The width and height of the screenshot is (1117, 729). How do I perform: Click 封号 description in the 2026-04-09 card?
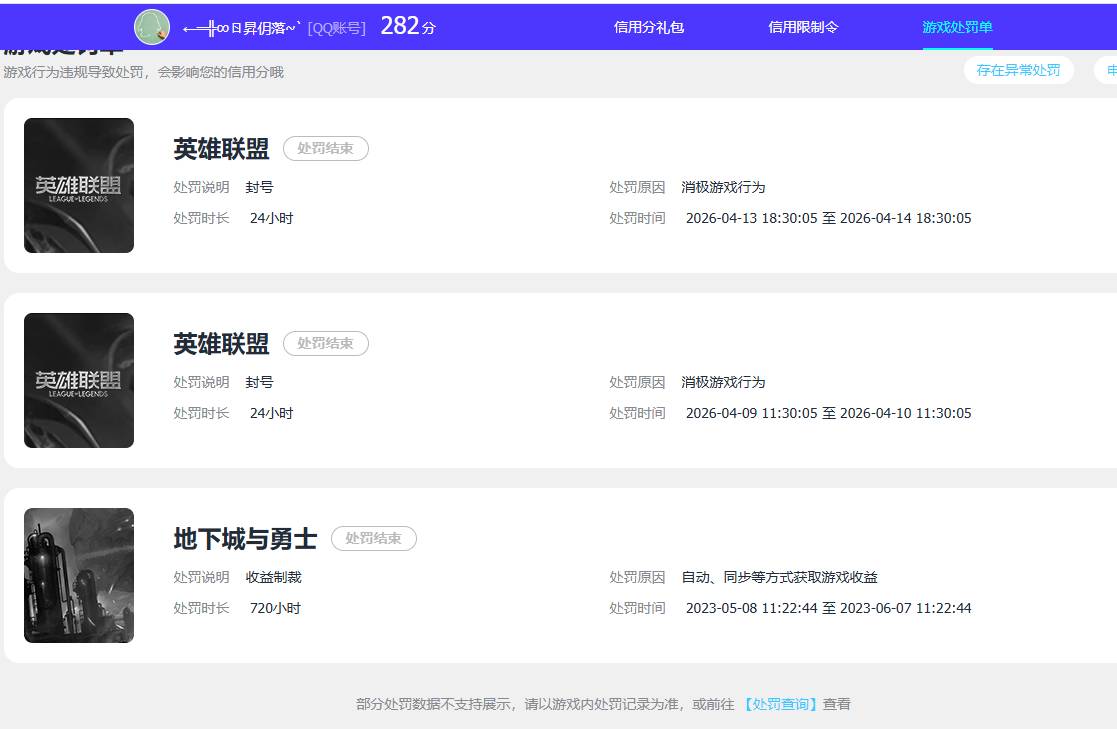point(259,383)
